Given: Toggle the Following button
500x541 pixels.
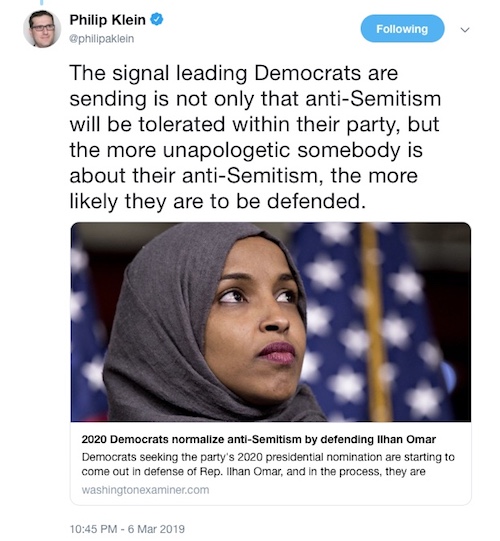Looking at the screenshot, I should click(x=402, y=29).
